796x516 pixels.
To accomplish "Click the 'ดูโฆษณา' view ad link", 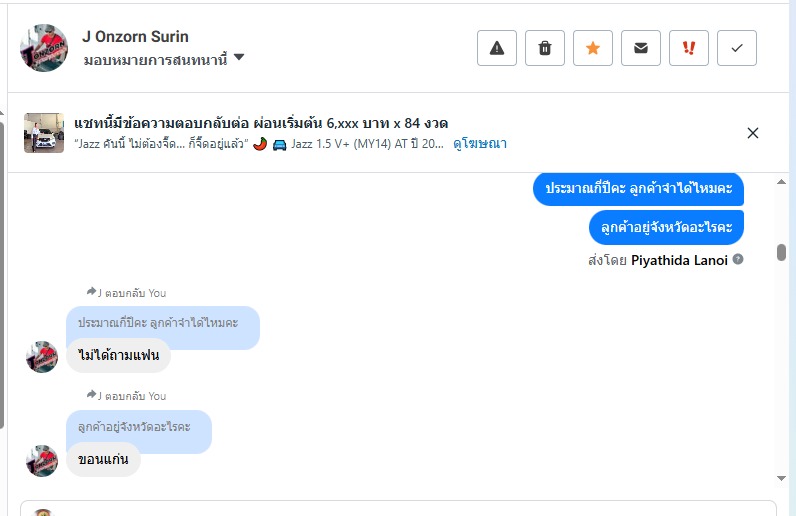I will coord(480,144).
